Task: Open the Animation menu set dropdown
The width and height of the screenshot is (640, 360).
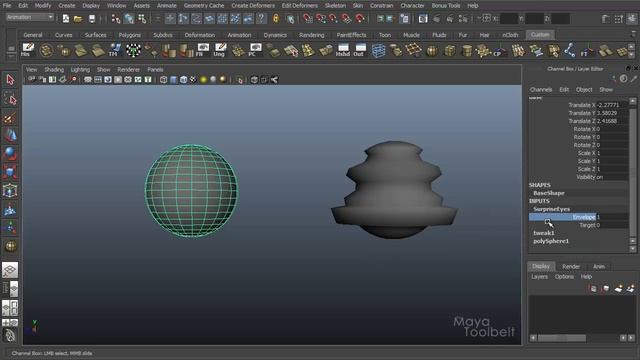Action: (x=30, y=17)
